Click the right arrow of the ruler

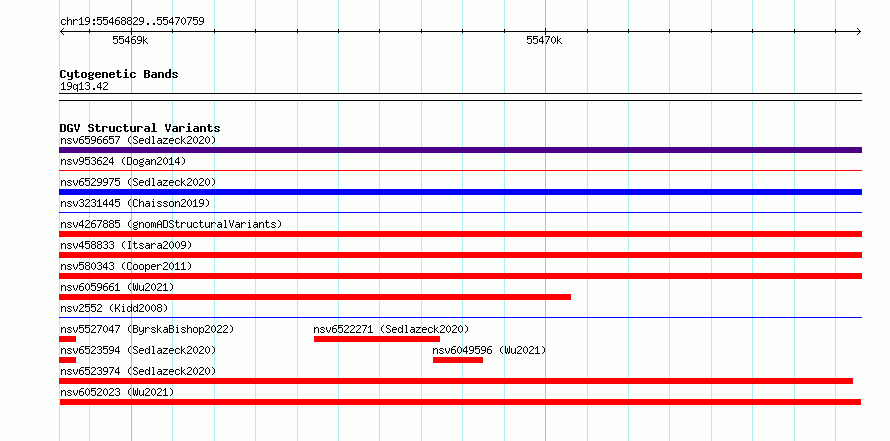click(859, 32)
